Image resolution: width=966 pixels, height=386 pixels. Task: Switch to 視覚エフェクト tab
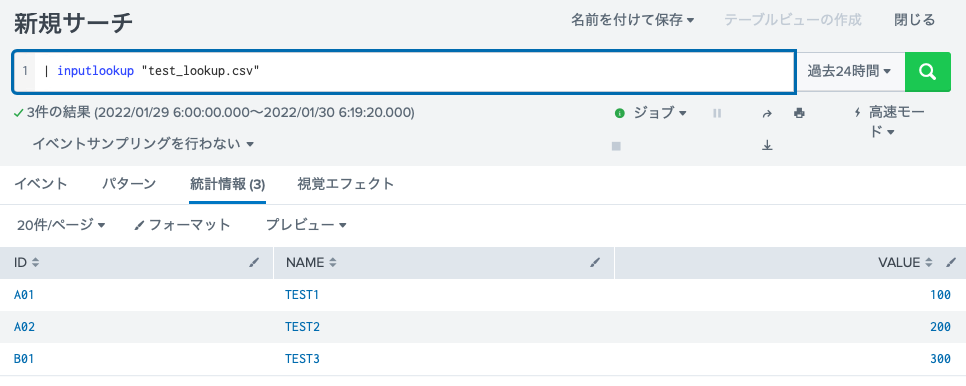coord(346,184)
